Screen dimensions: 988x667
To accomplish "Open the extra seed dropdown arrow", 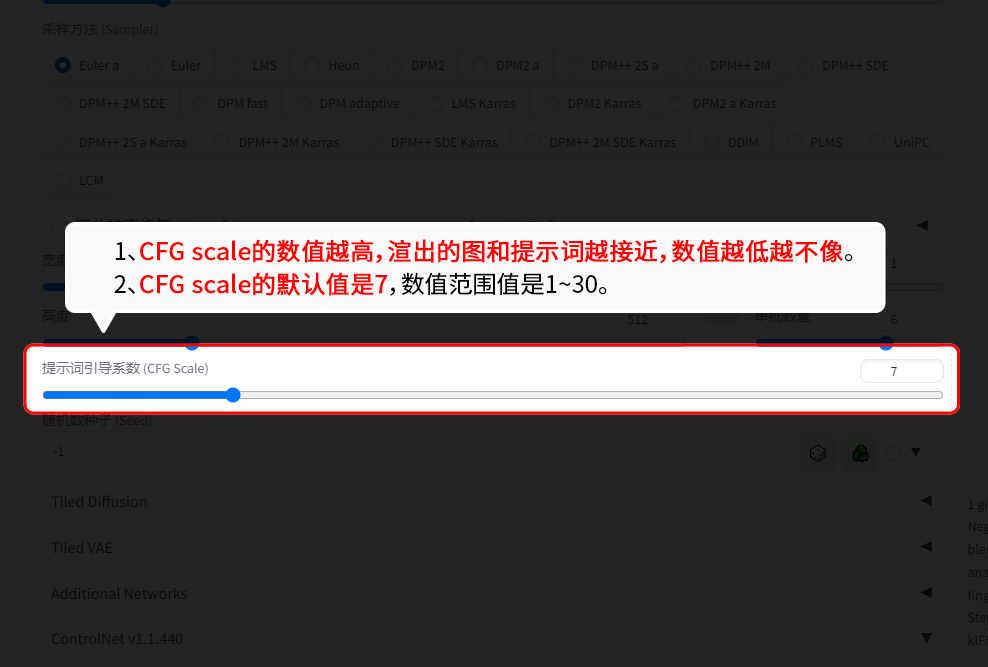I will click(x=916, y=452).
